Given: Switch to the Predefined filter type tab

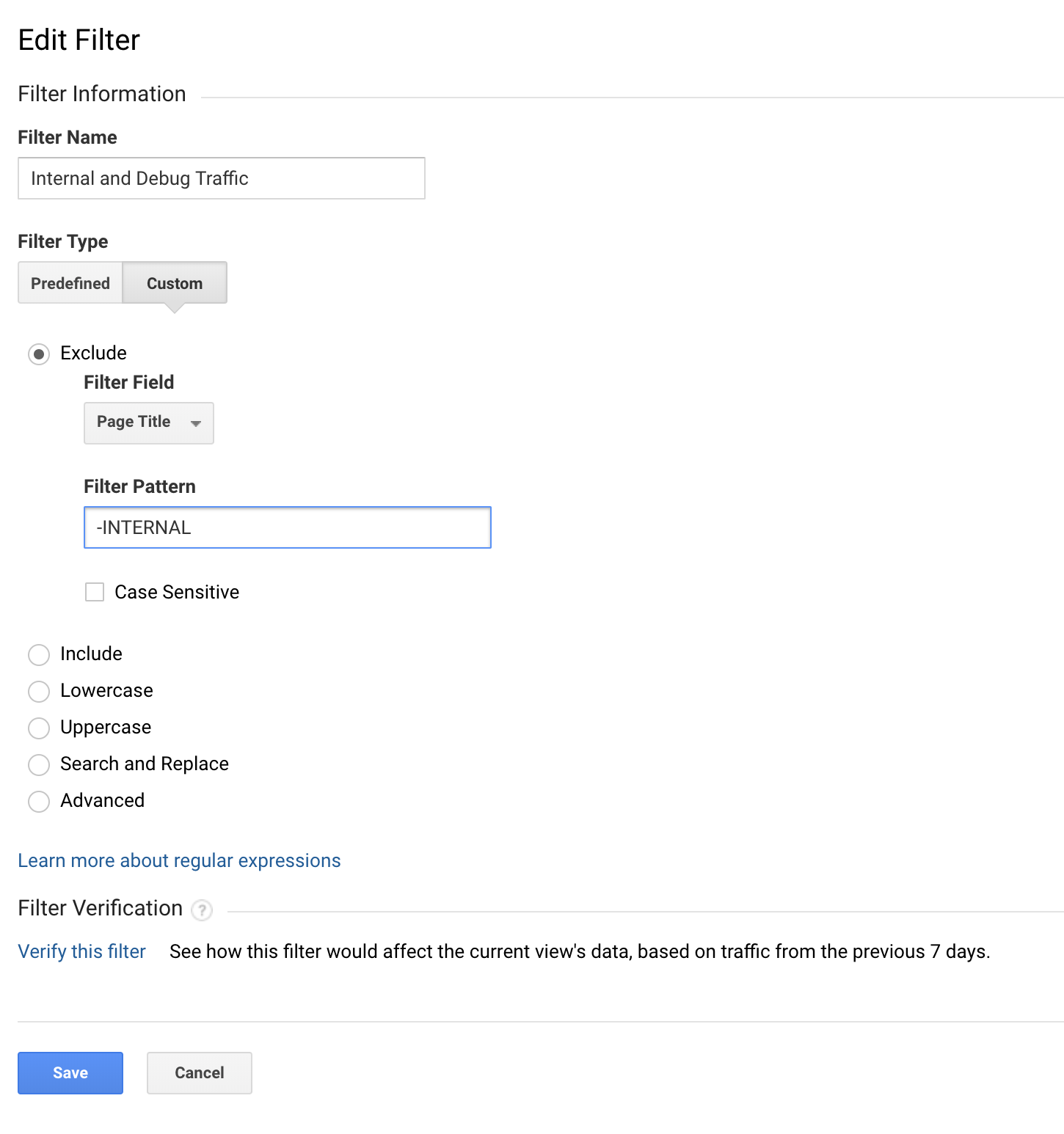Looking at the screenshot, I should click(x=70, y=283).
